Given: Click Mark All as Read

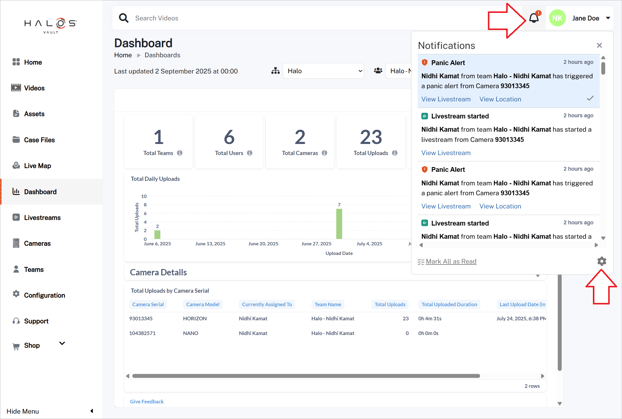Looking at the screenshot, I should click(450, 262).
